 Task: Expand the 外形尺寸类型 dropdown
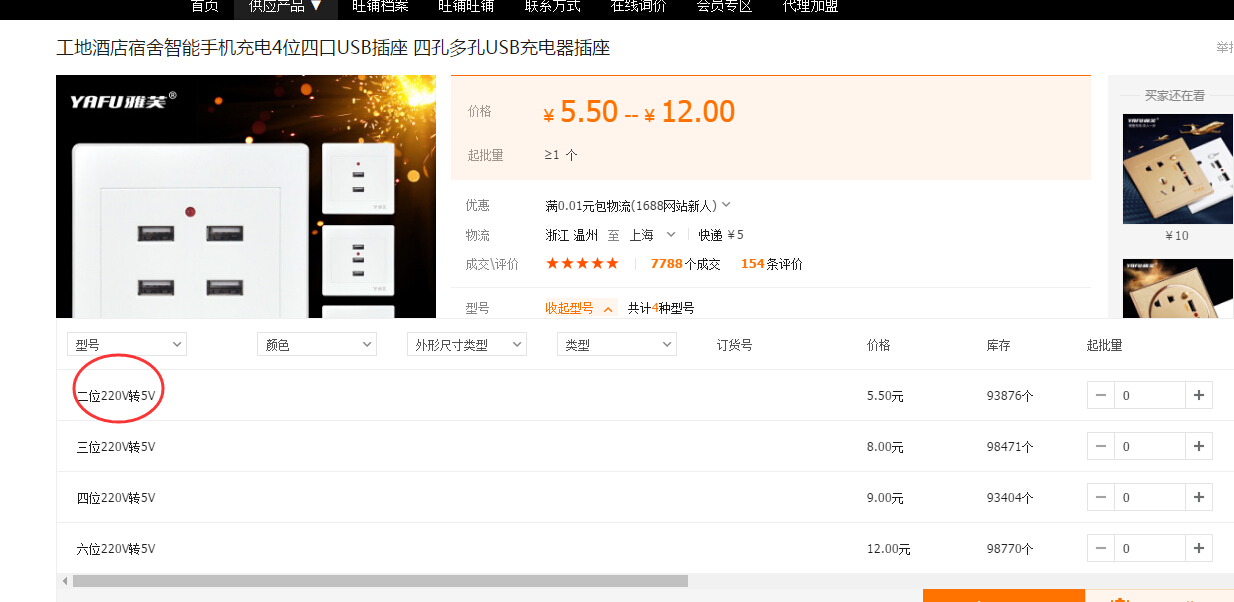click(x=466, y=345)
